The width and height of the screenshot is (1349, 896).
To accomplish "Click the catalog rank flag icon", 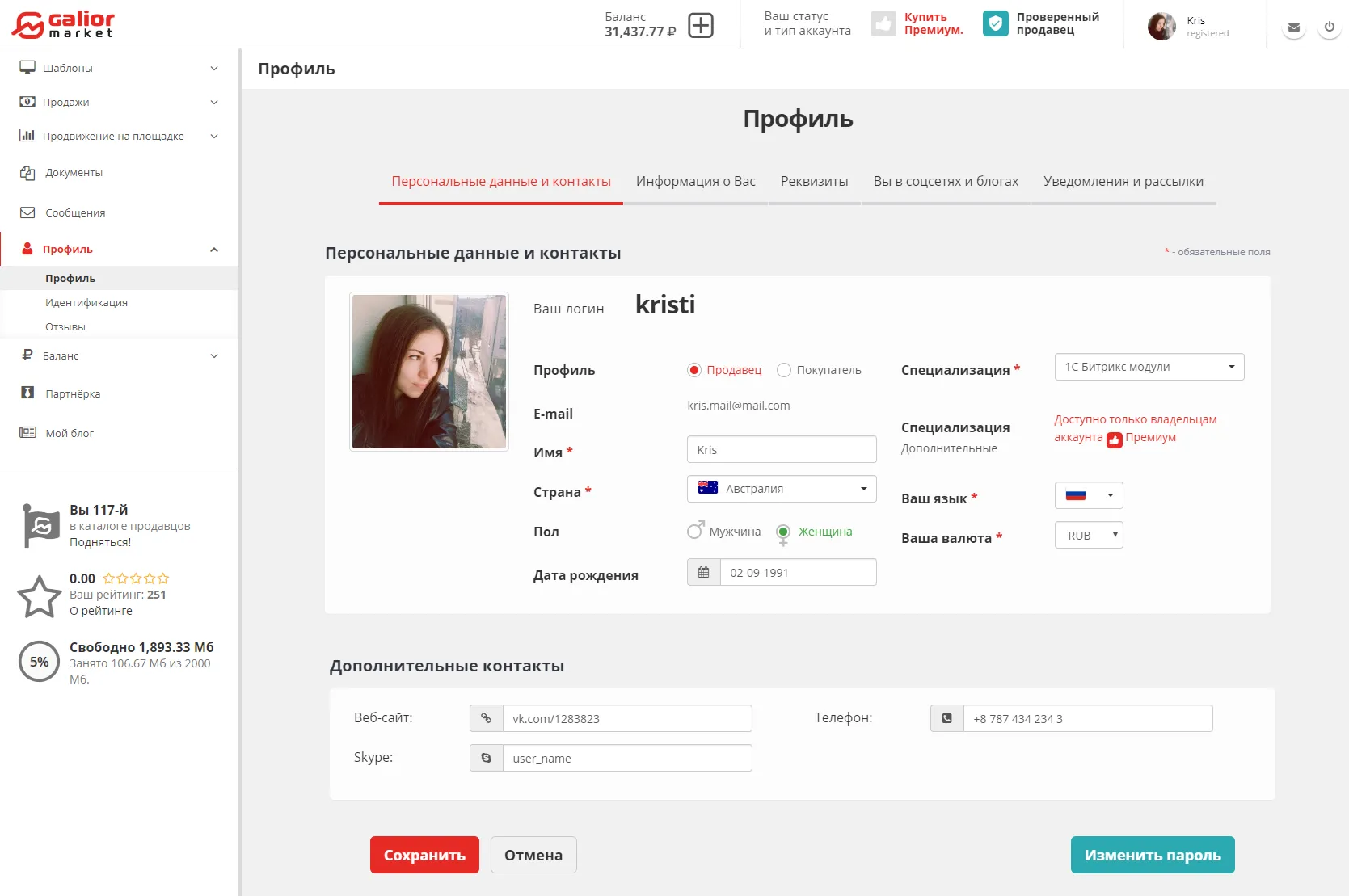I will (x=40, y=526).
